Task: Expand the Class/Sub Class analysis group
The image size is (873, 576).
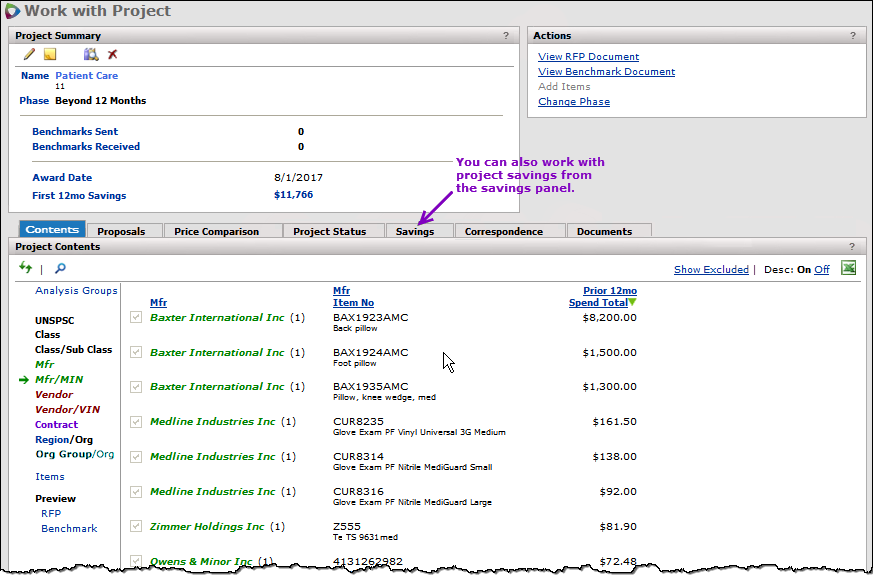Action: coord(73,350)
